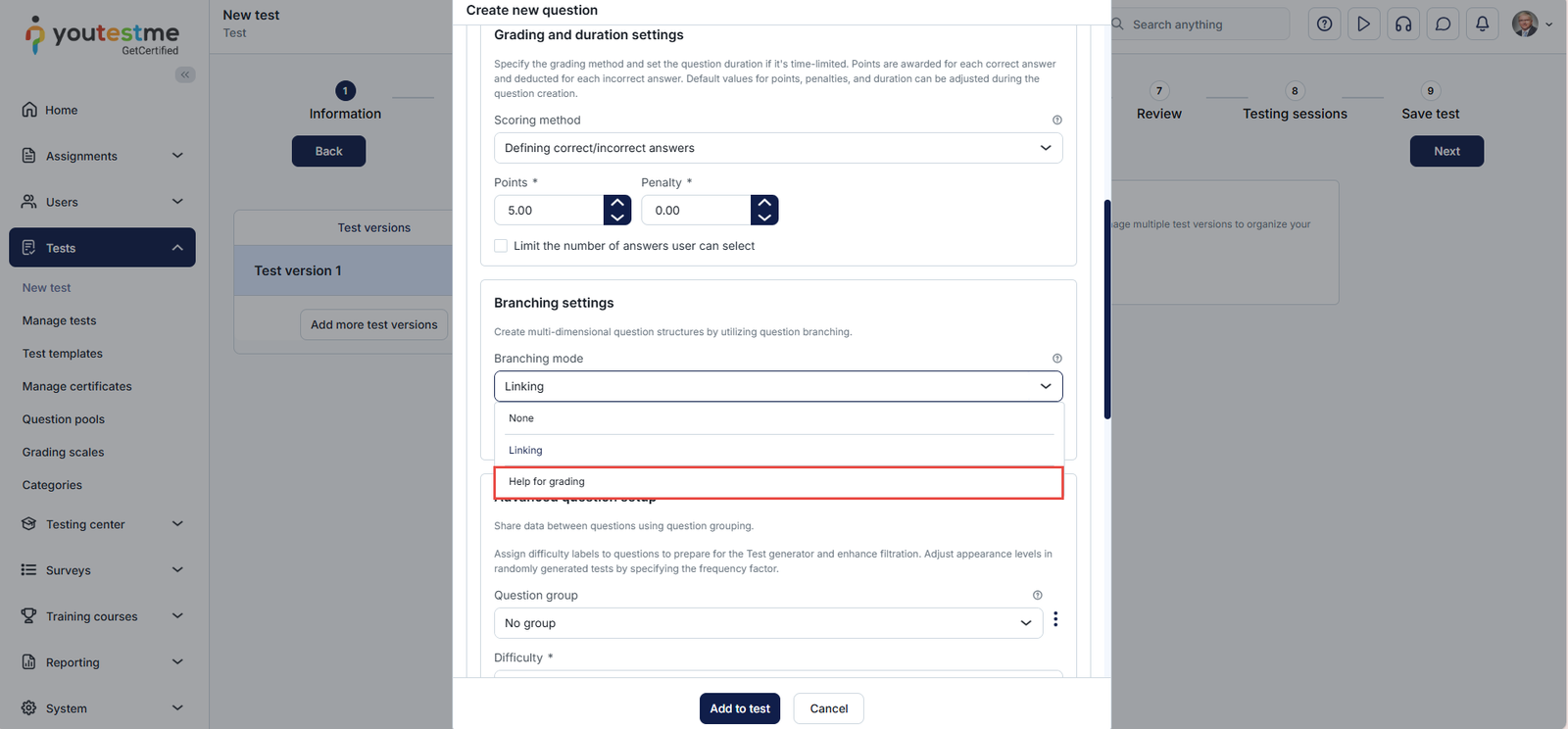Open the chat bubble icon
This screenshot has width=1568, height=729.
(x=1443, y=24)
